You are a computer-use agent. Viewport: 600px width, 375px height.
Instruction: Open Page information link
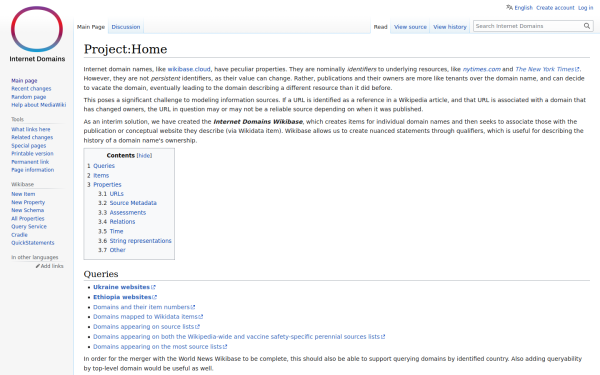click(x=33, y=170)
